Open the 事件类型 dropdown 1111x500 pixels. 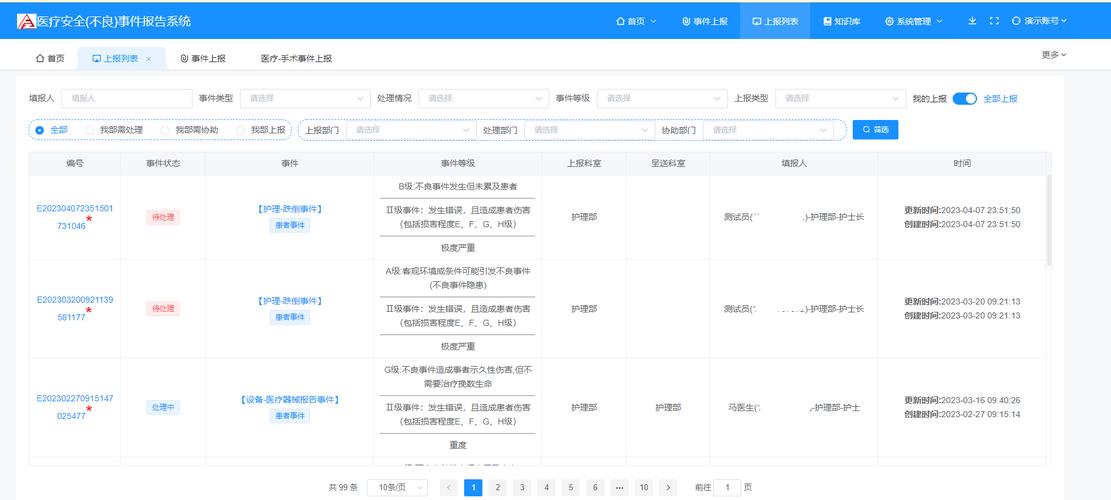point(305,98)
